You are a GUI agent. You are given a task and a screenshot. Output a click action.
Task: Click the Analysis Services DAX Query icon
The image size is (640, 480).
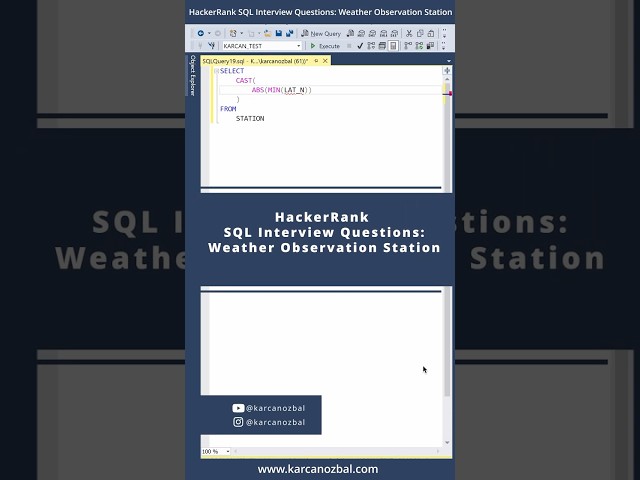394,33
